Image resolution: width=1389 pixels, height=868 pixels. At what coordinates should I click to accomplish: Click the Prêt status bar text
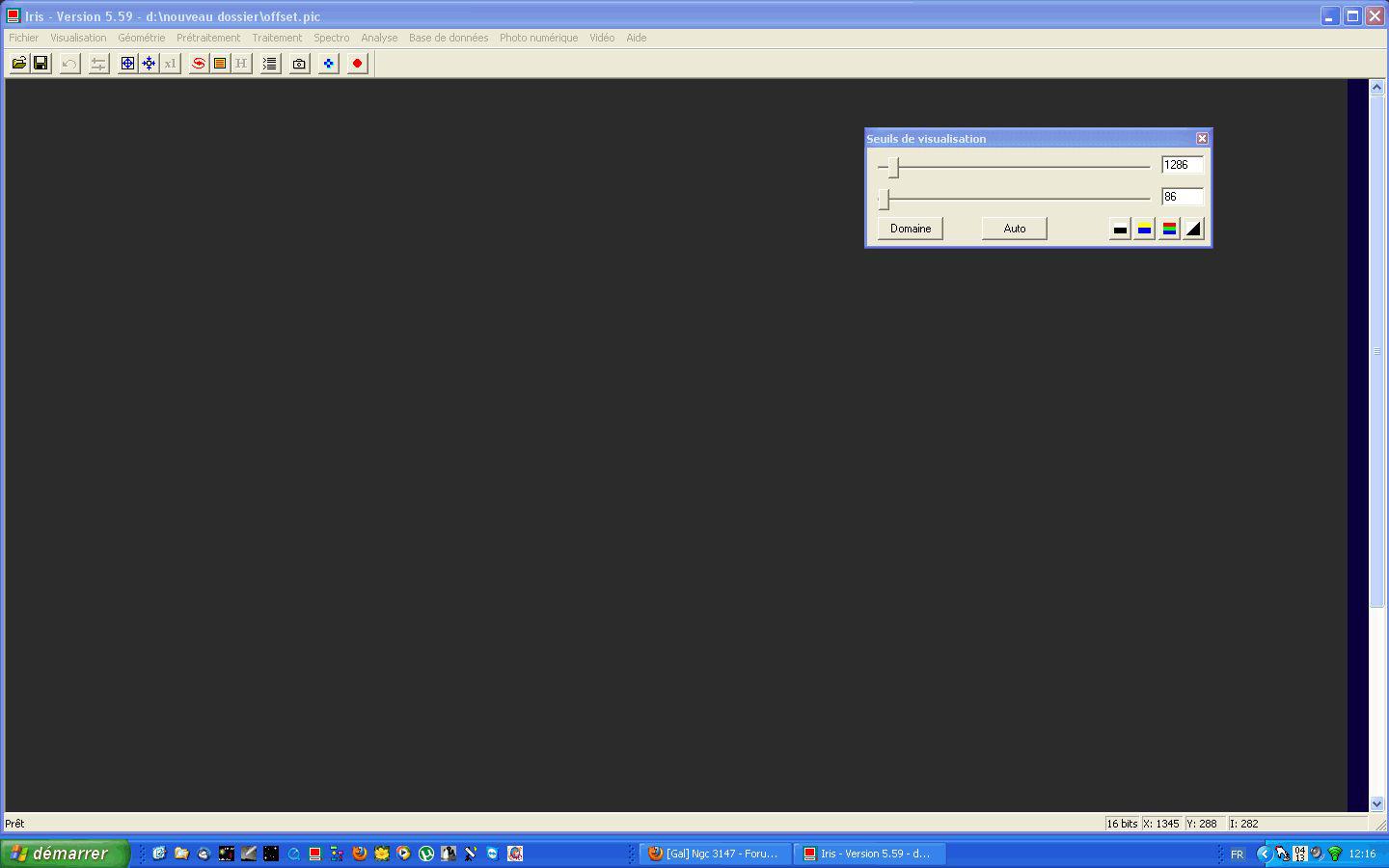coord(14,824)
